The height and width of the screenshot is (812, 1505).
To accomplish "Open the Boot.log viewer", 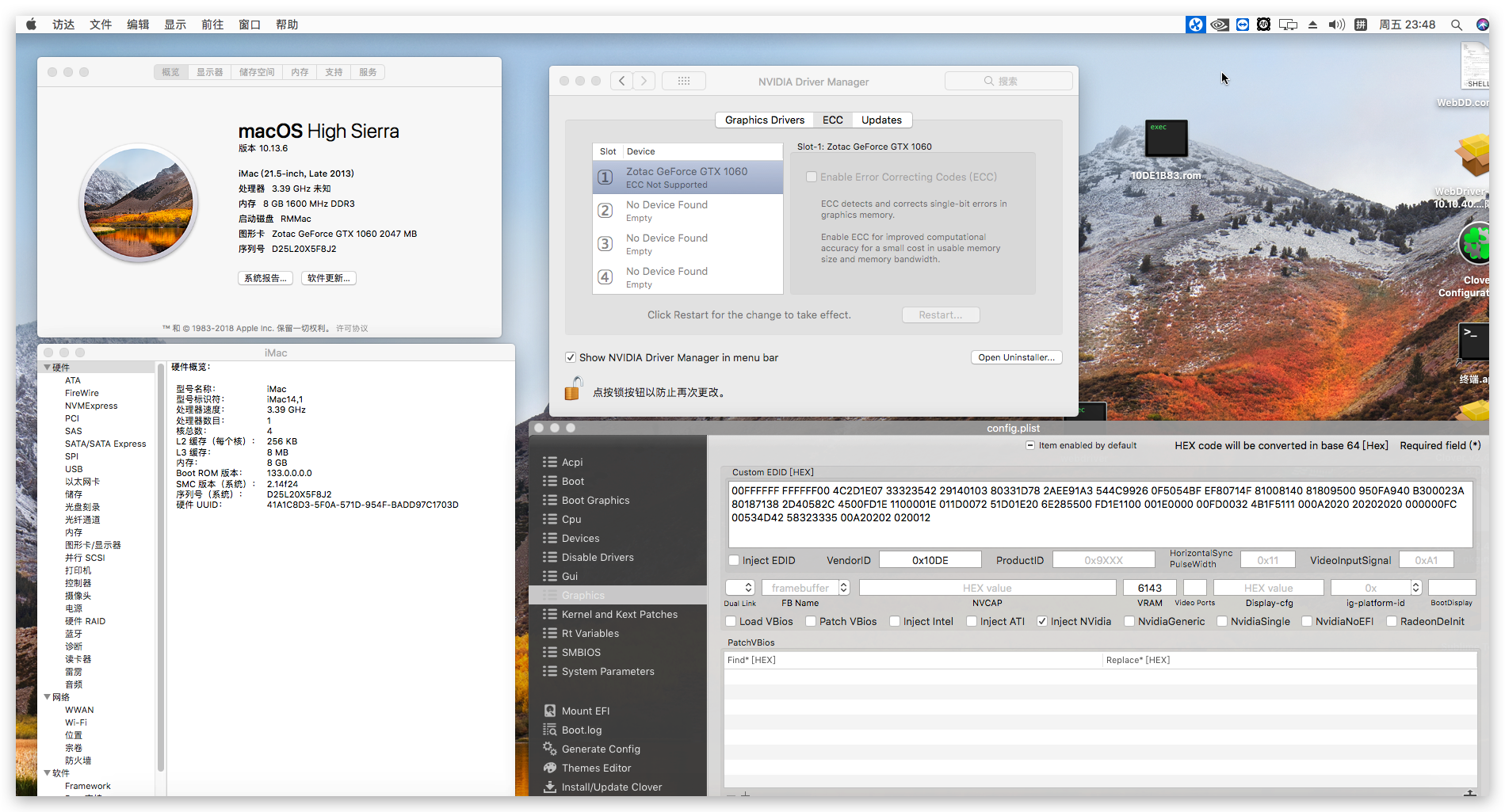I will coord(581,730).
